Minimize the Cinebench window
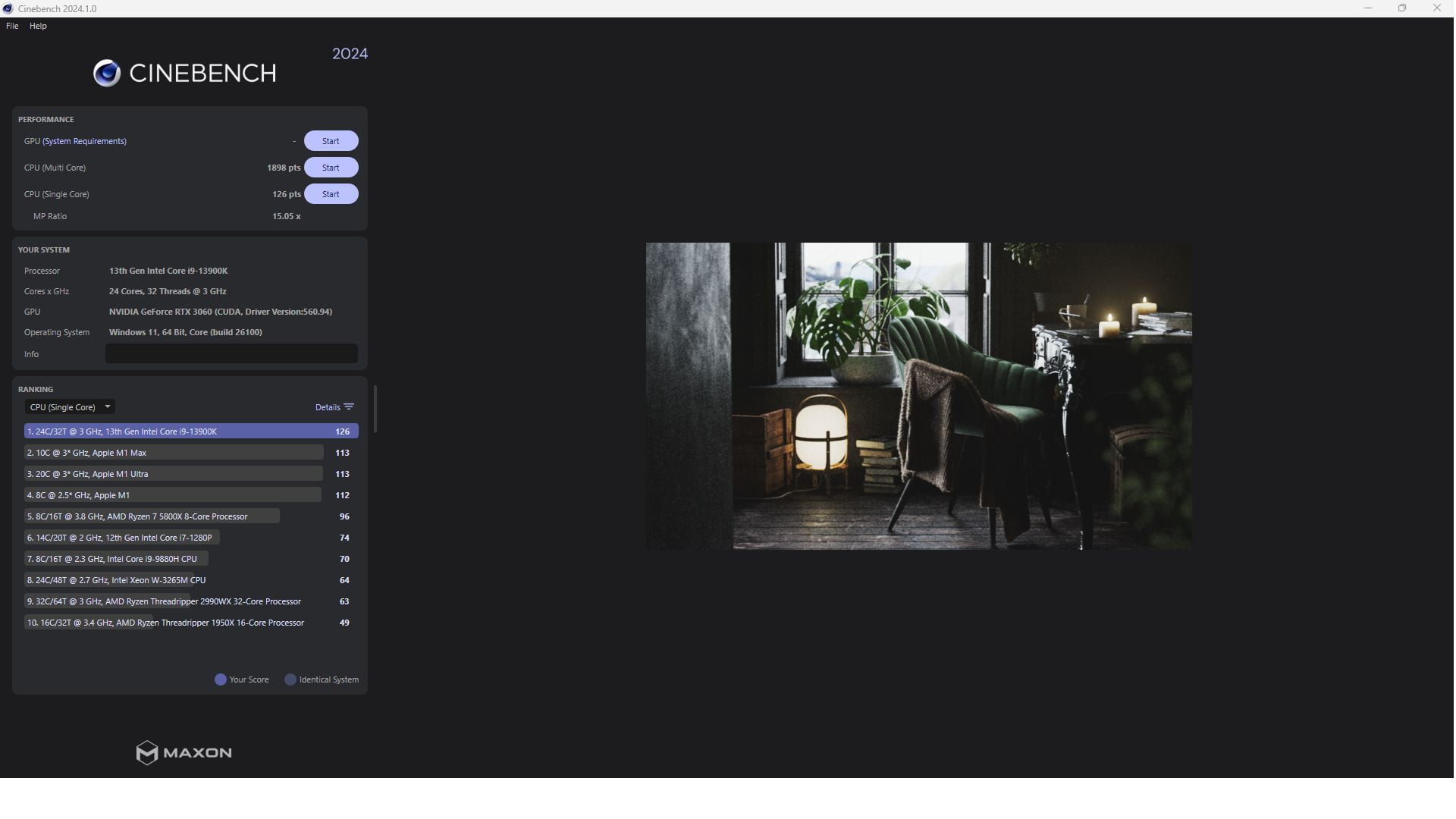 (x=1368, y=8)
